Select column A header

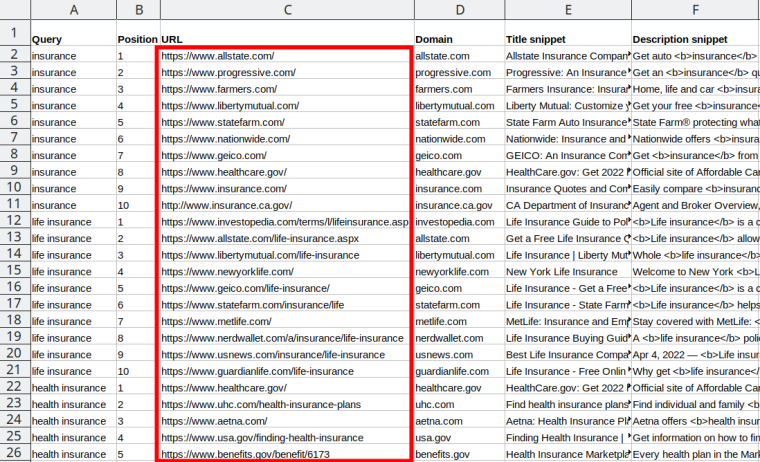coord(74,10)
